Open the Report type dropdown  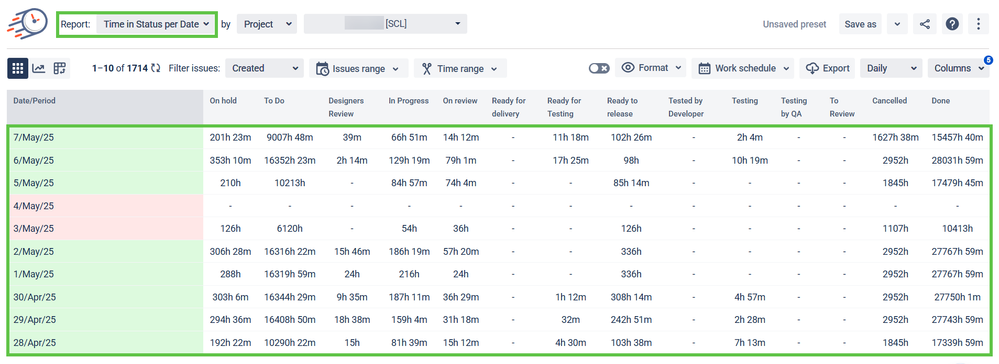[x=156, y=24]
